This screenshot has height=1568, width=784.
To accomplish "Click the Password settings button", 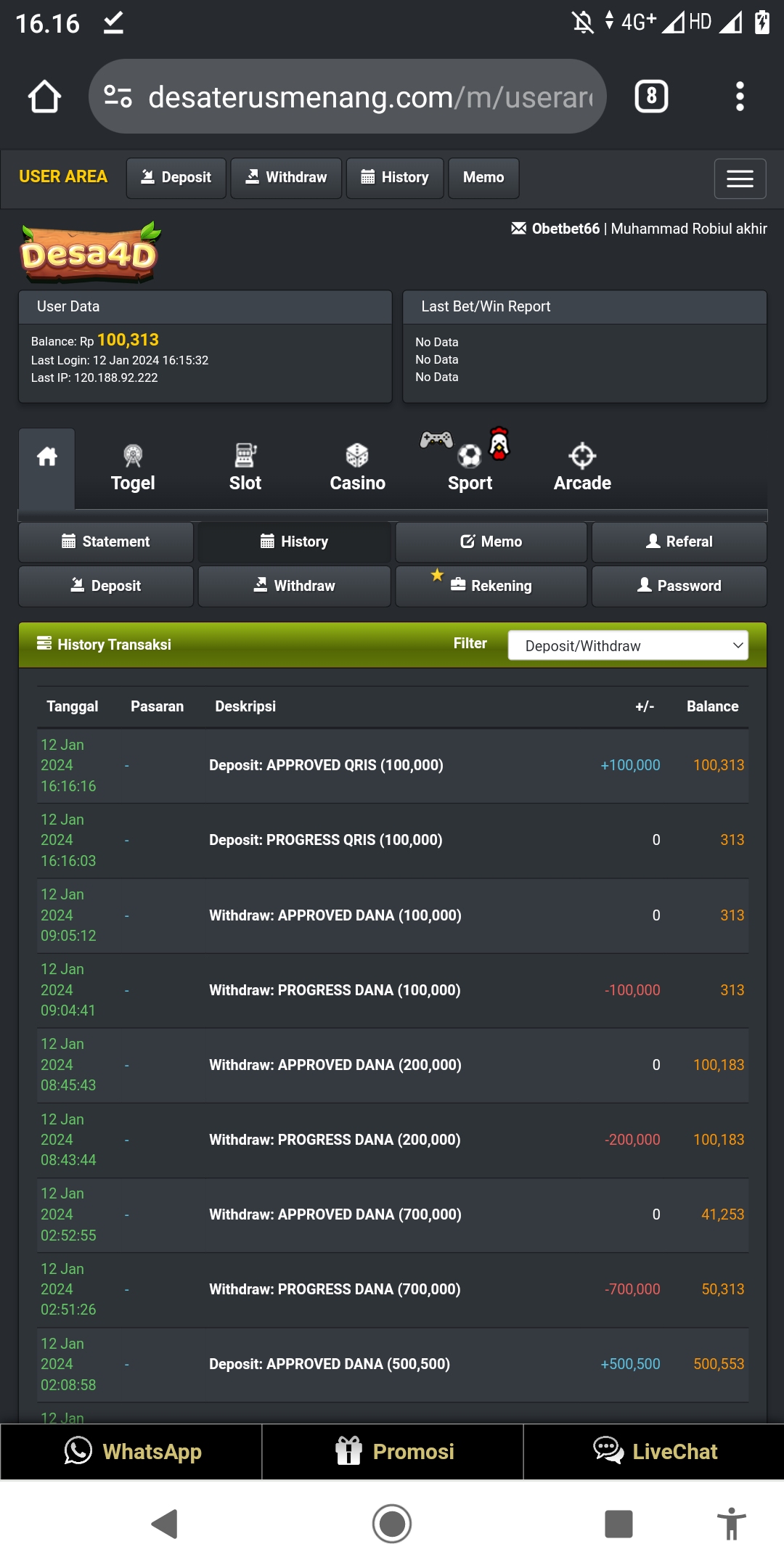I will click(679, 586).
